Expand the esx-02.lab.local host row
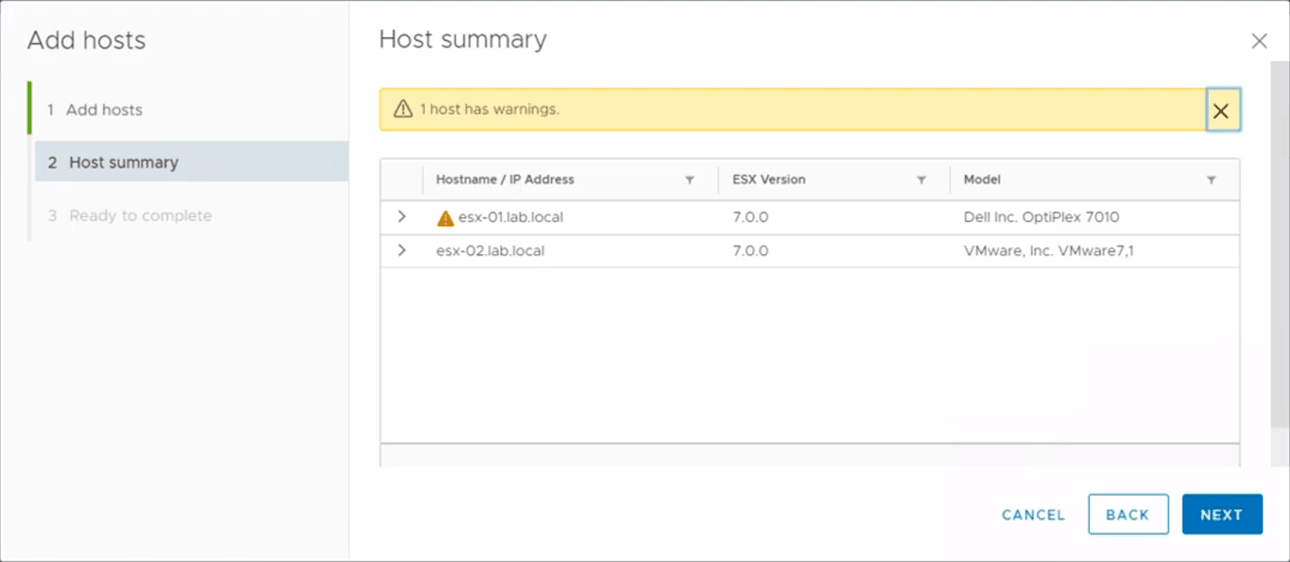 tap(402, 251)
